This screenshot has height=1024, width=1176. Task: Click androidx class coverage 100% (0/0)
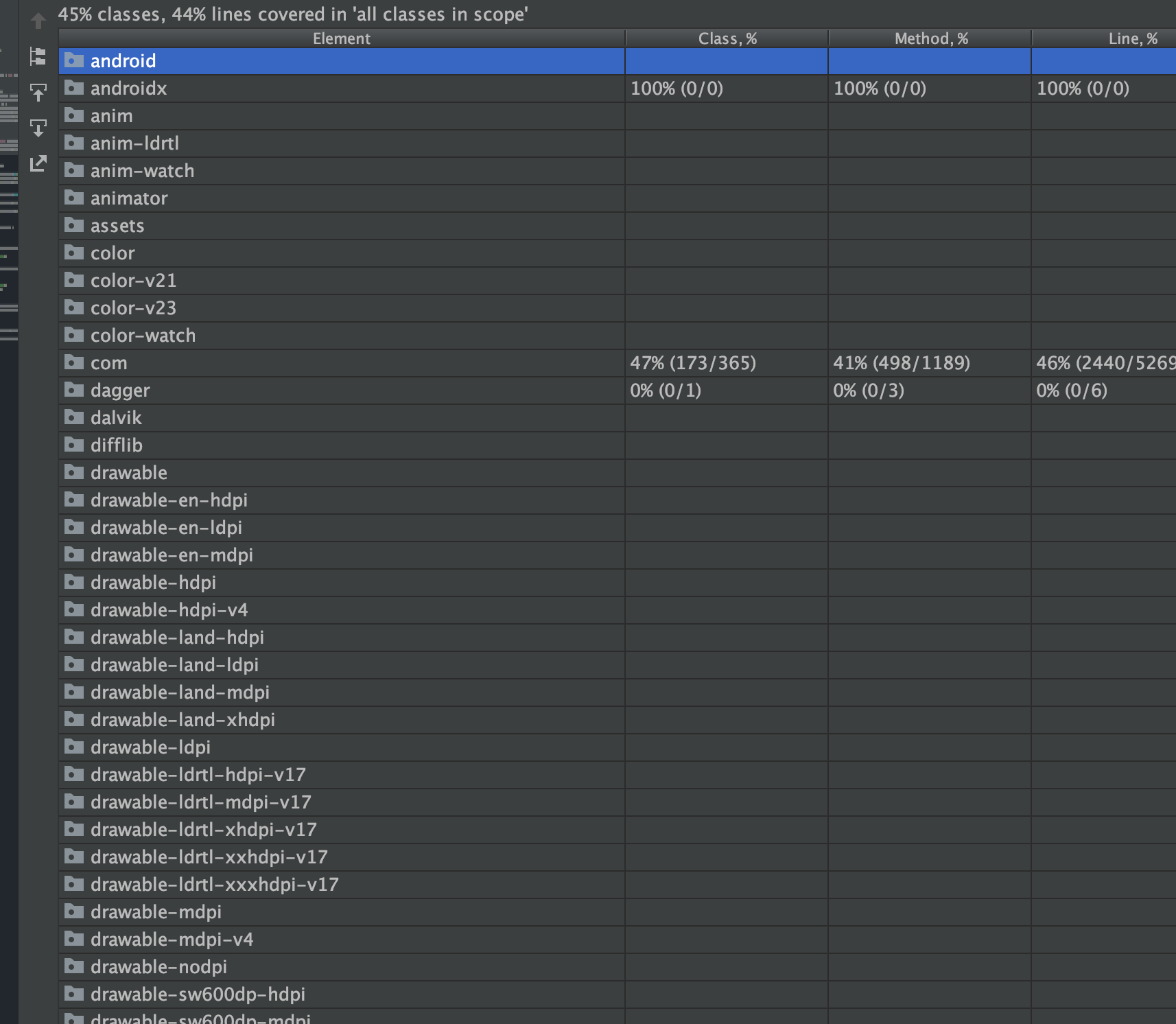[x=677, y=89]
